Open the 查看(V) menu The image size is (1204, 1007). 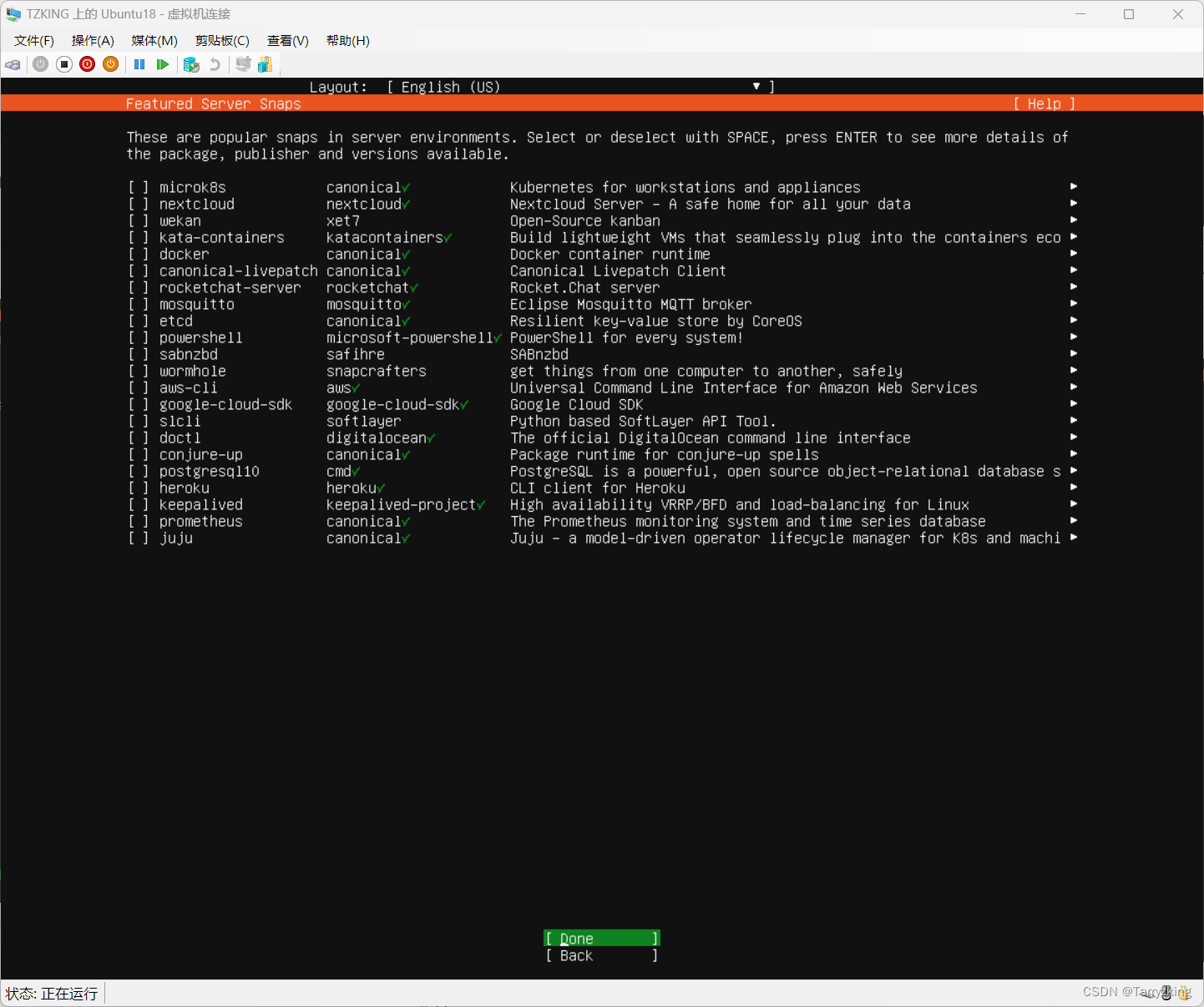pos(288,41)
